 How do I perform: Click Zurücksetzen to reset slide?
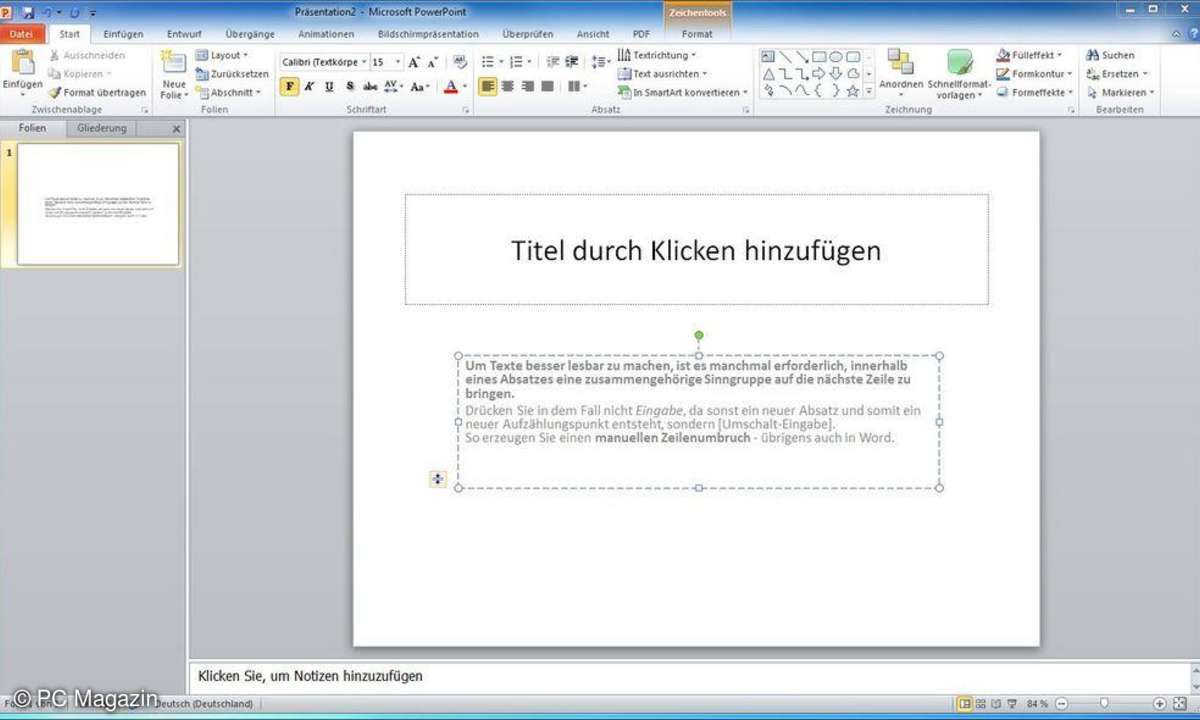pyautogui.click(x=232, y=74)
